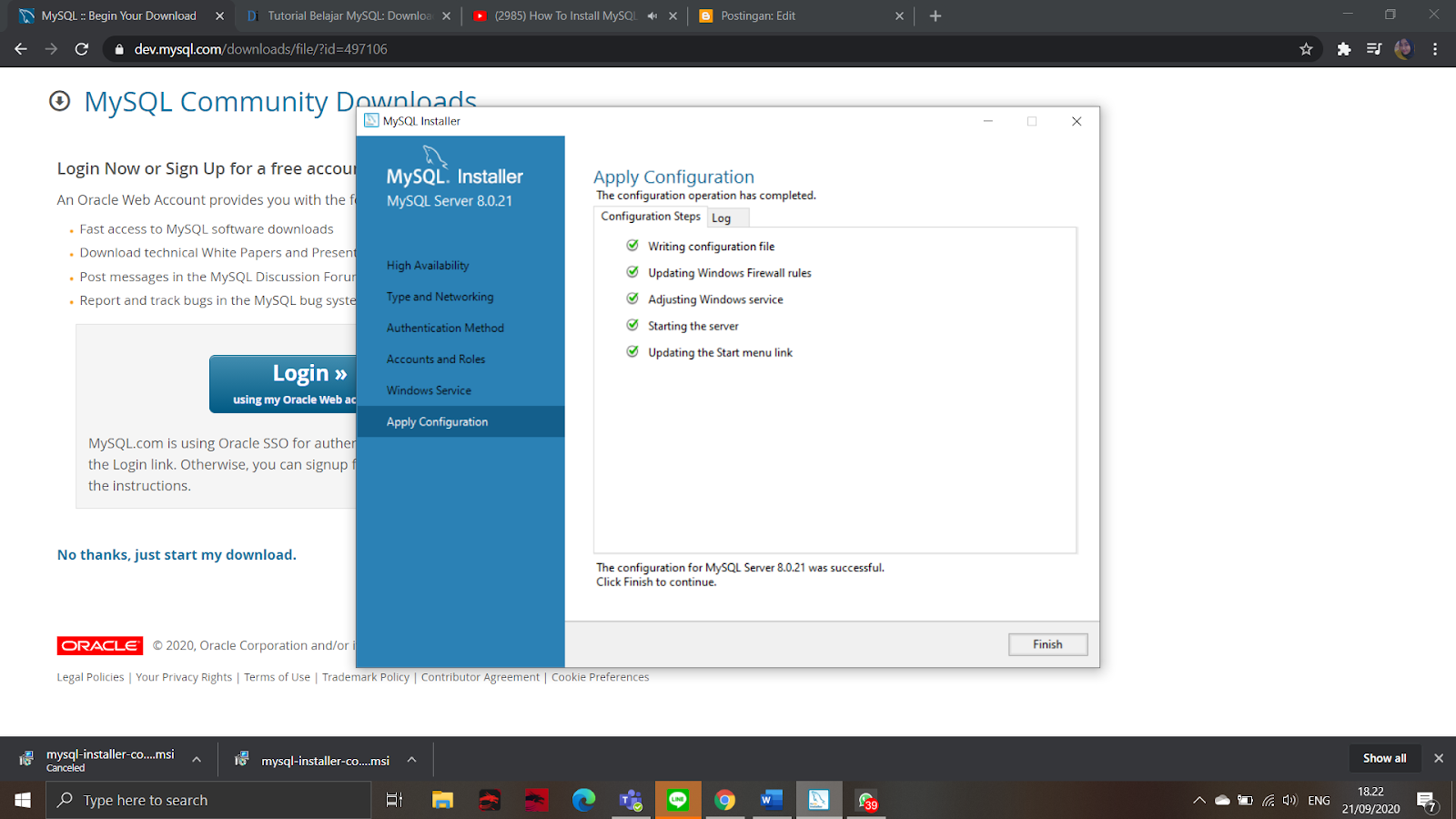Viewport: 1456px width, 819px height.
Task: Reload the current page
Action: tap(82, 49)
